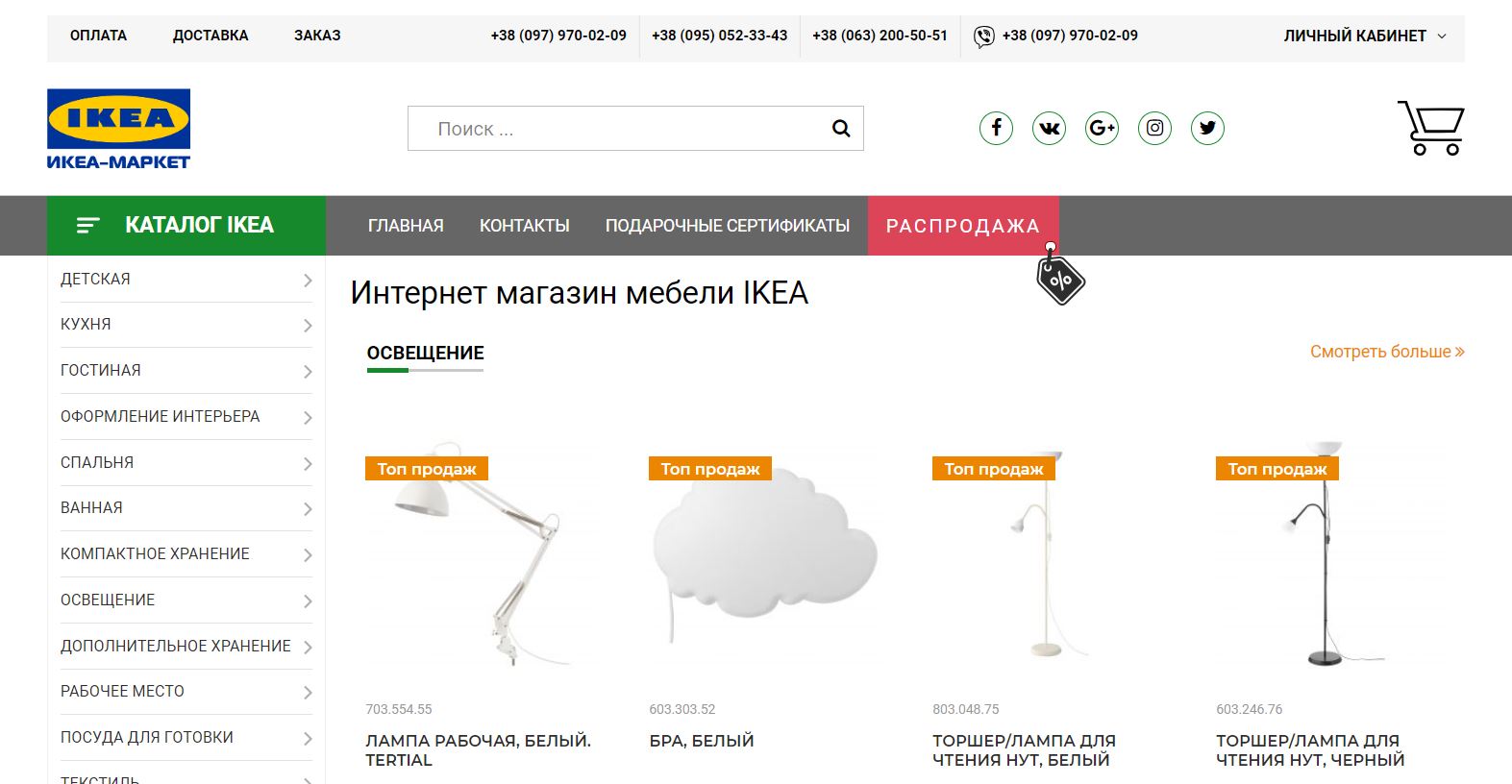Expand the Кухня category chevron
1512x784 pixels.
tap(308, 326)
